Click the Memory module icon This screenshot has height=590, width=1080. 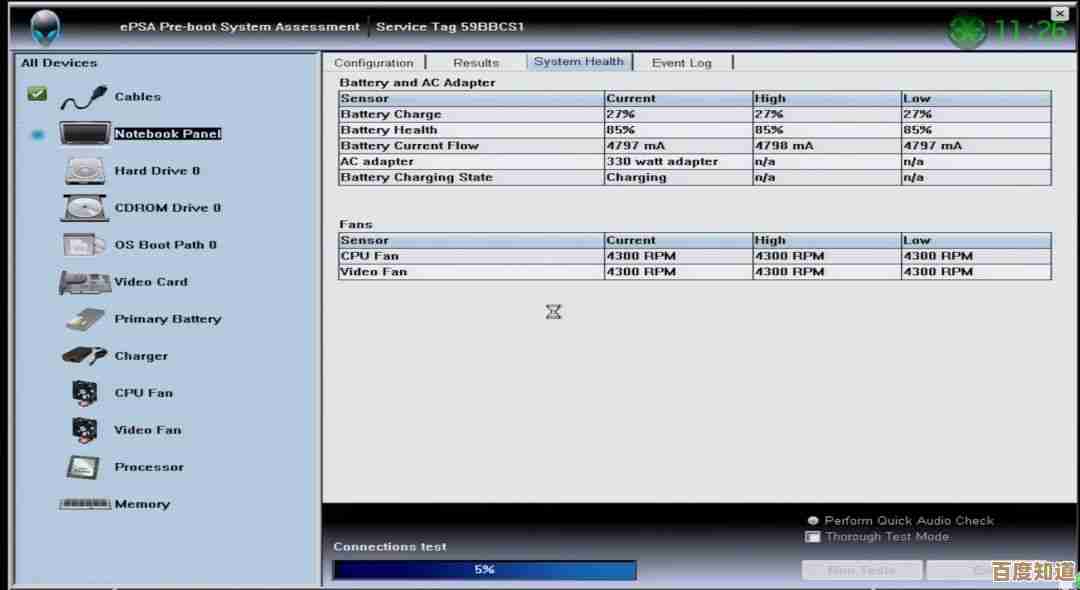click(85, 504)
